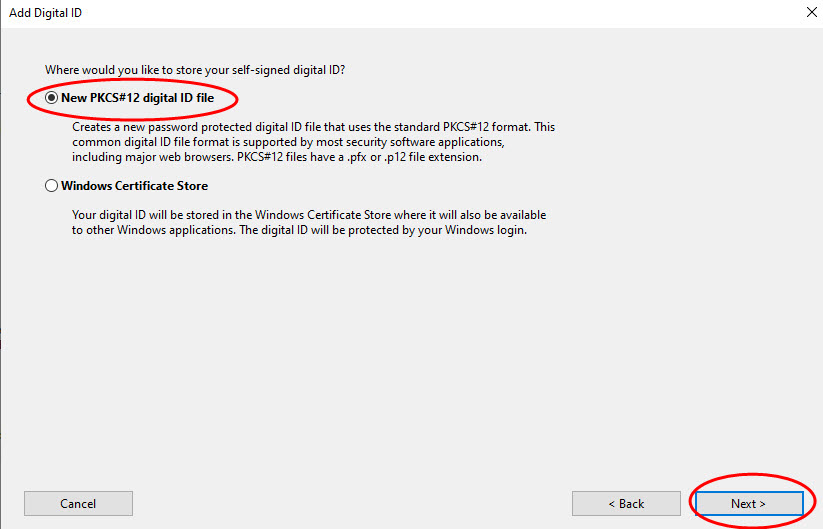Screen dimensions: 823x529
Task: Click the line starting "Your digital ID will be stored"
Action: tap(309, 215)
